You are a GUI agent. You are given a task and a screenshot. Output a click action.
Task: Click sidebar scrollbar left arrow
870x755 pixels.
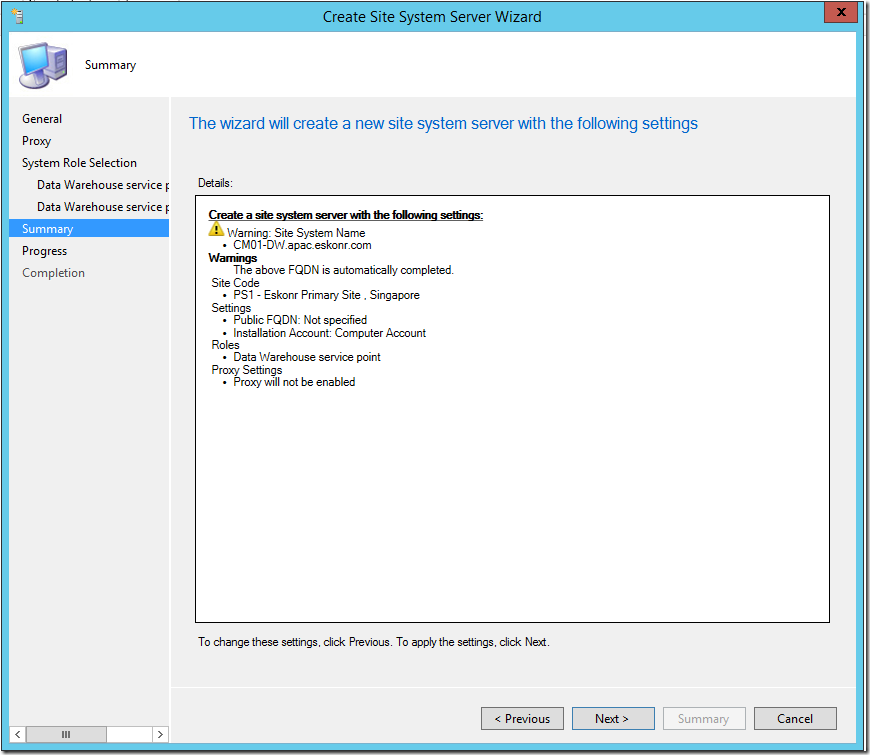click(x=18, y=734)
